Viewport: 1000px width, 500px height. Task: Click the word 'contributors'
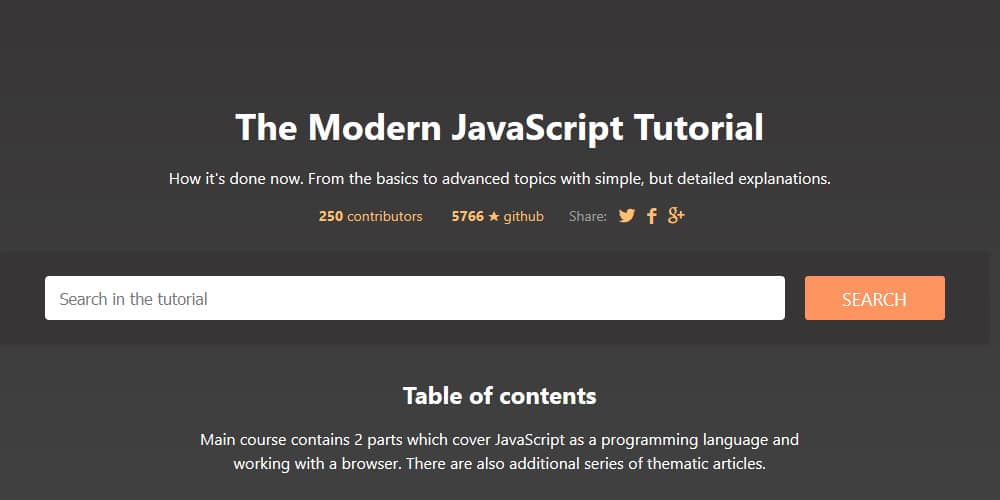coord(385,216)
